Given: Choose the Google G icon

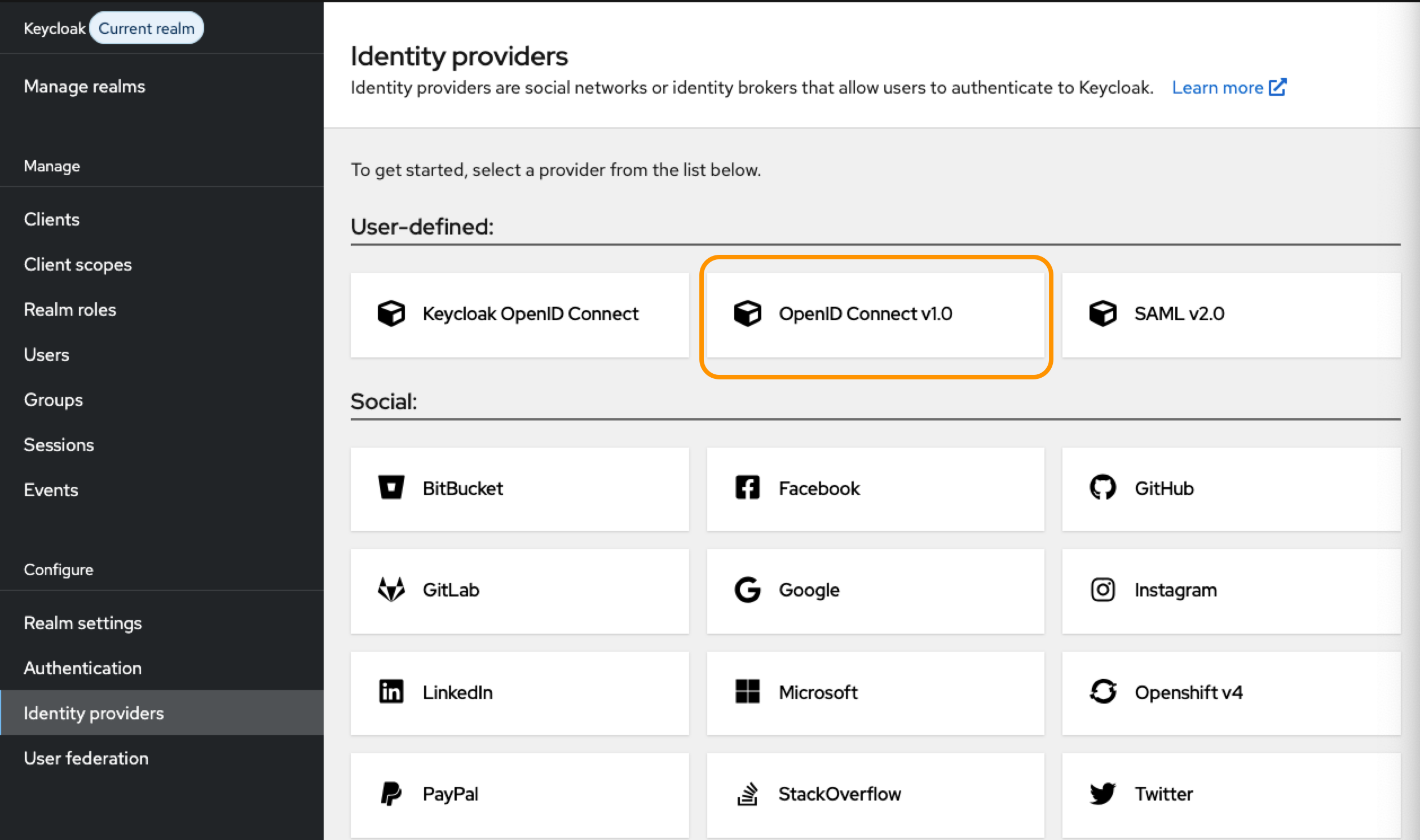Looking at the screenshot, I should [747, 589].
